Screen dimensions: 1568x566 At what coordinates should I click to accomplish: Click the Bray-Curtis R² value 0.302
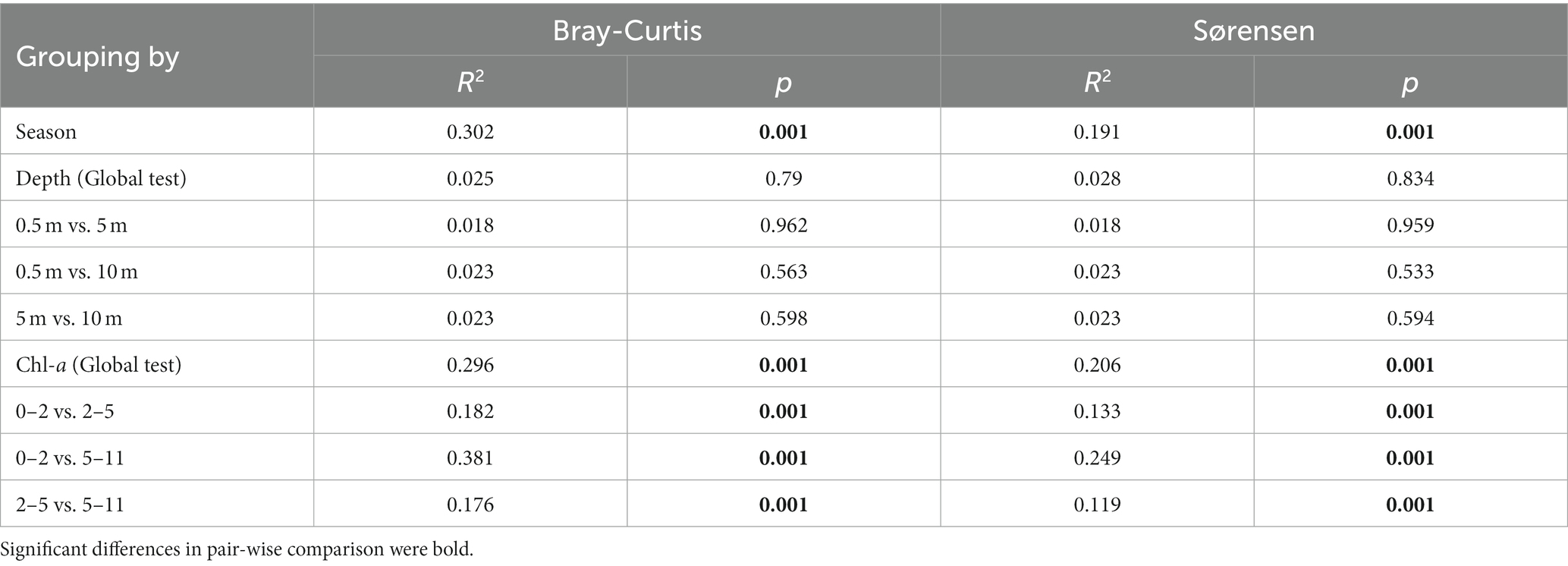click(470, 132)
